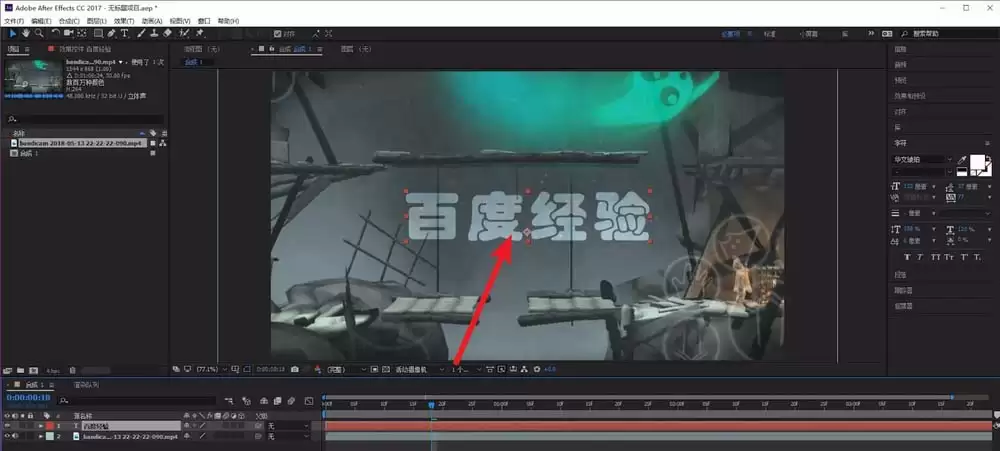Screen dimensions: 1000x451
Task: Expand layer 1 properties triangle
Action: (x=41, y=425)
